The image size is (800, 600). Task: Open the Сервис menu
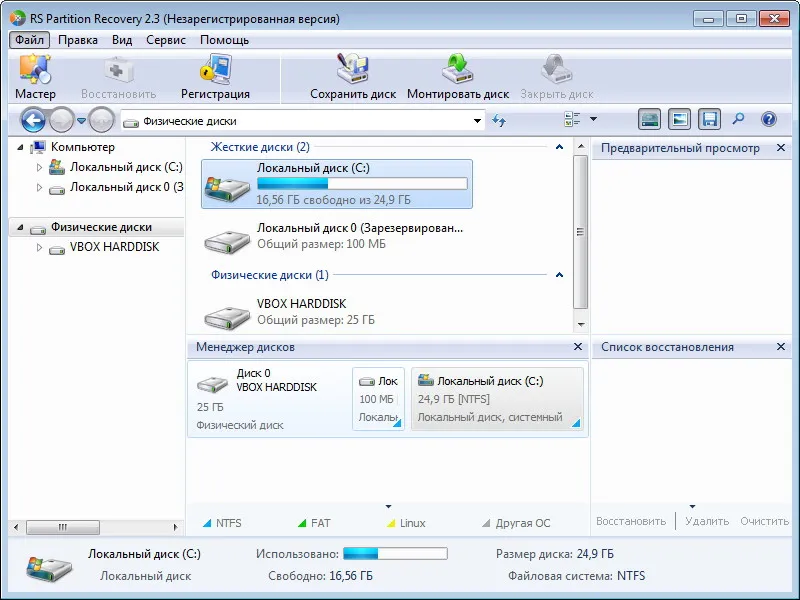[x=165, y=40]
